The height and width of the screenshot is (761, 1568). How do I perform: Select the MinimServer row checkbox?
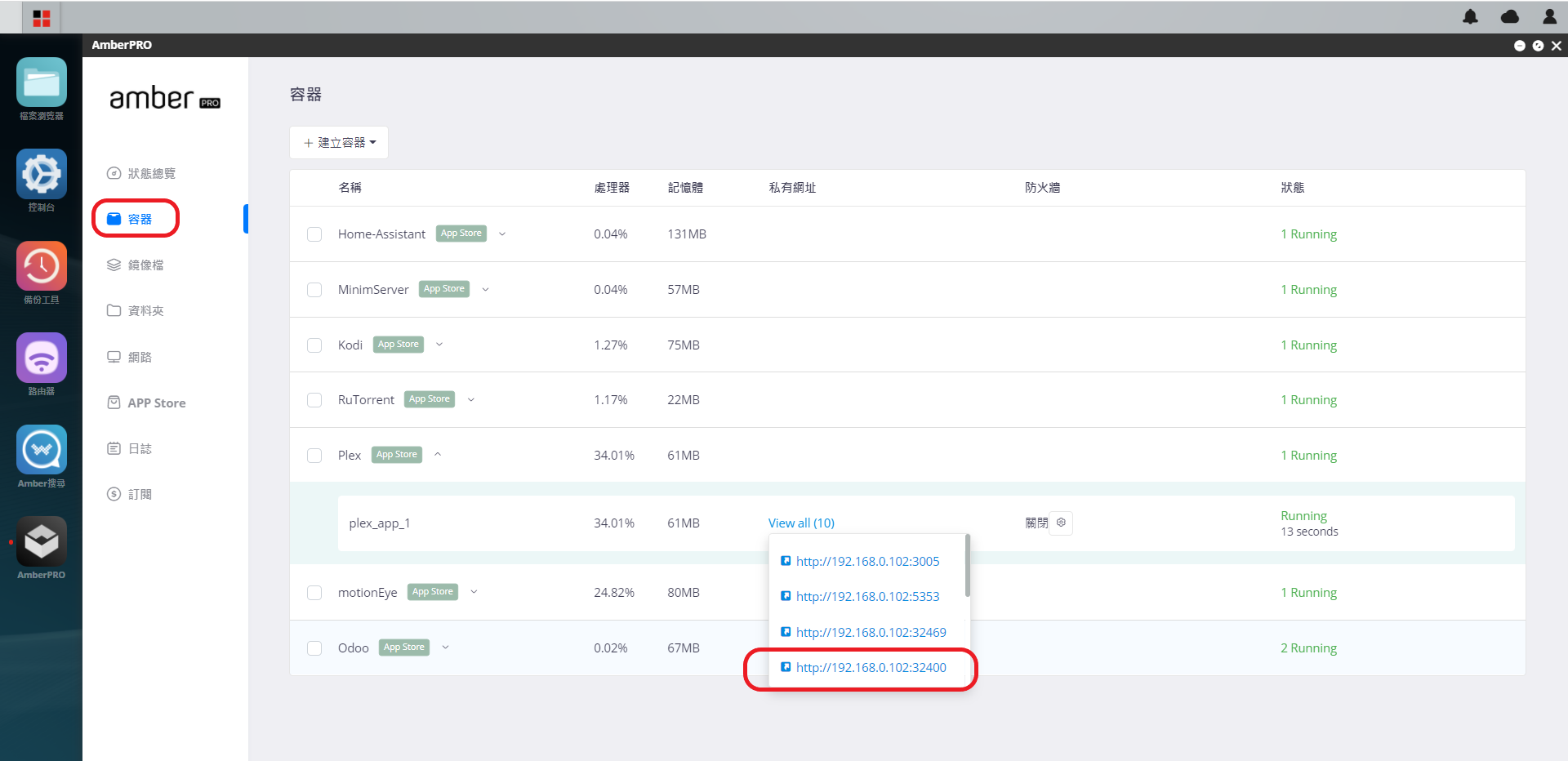tap(314, 290)
